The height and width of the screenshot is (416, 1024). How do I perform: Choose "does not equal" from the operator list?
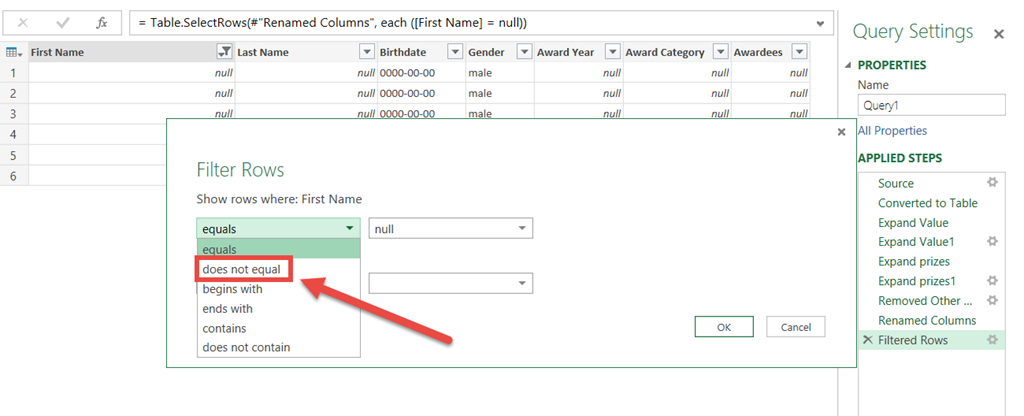click(x=244, y=269)
